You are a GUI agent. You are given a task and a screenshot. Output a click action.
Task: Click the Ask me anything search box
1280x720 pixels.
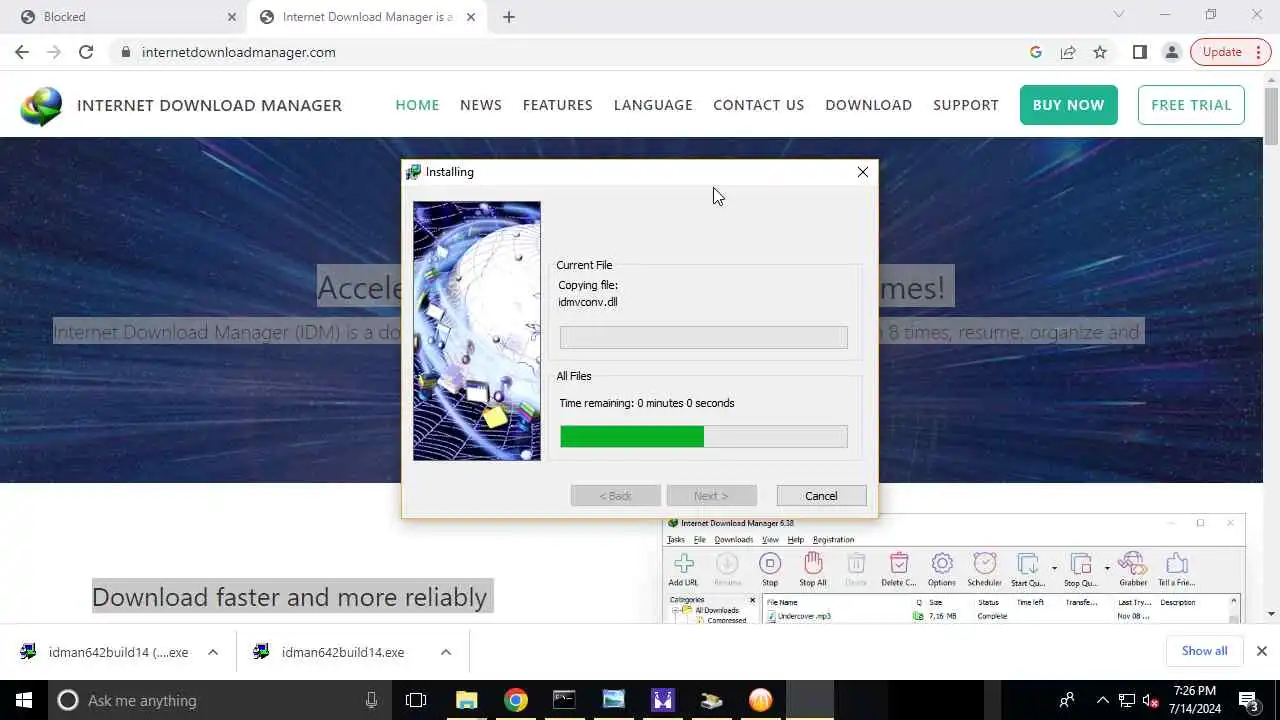pos(218,700)
